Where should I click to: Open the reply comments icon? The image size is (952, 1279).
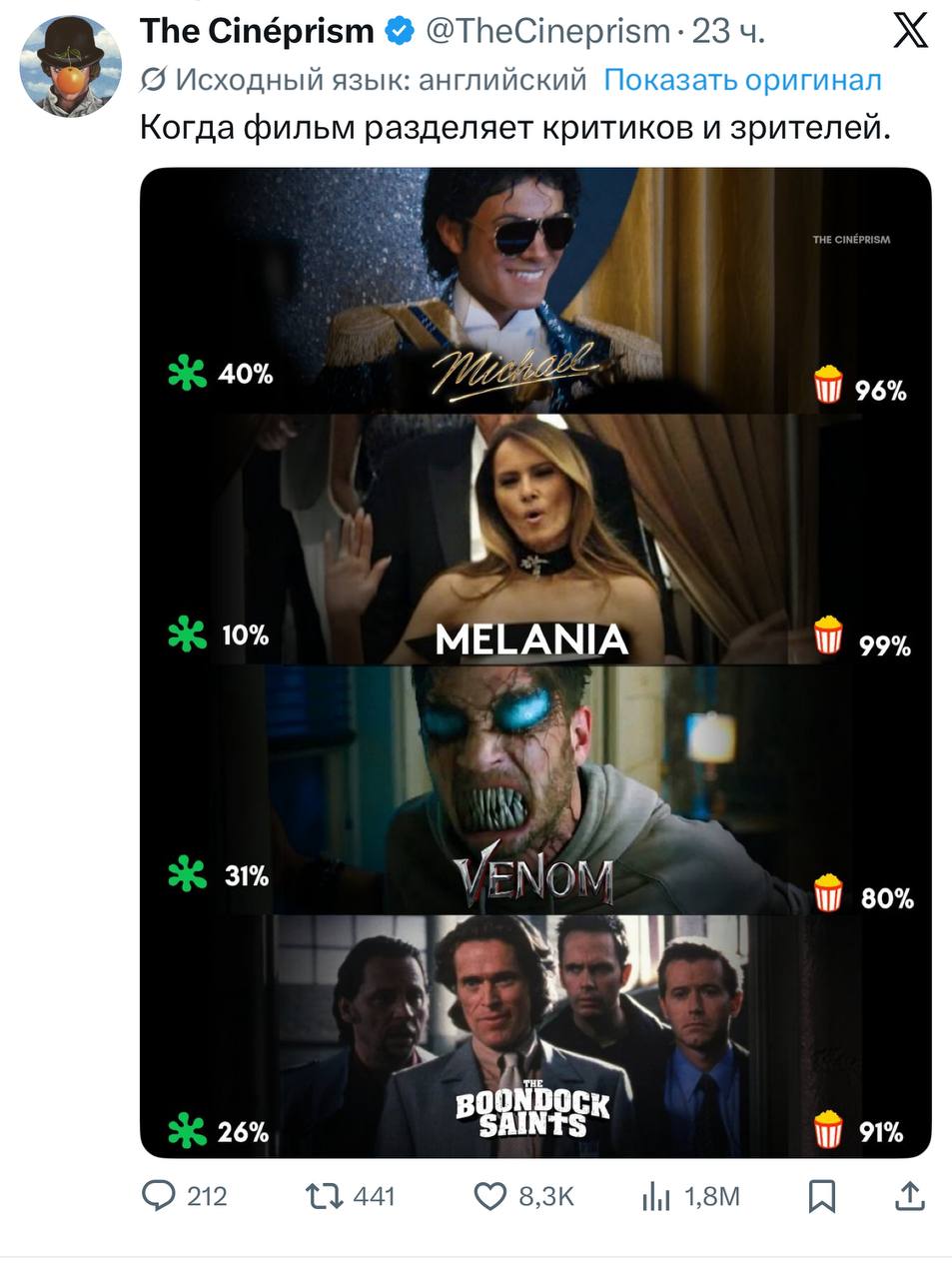[x=159, y=1196]
